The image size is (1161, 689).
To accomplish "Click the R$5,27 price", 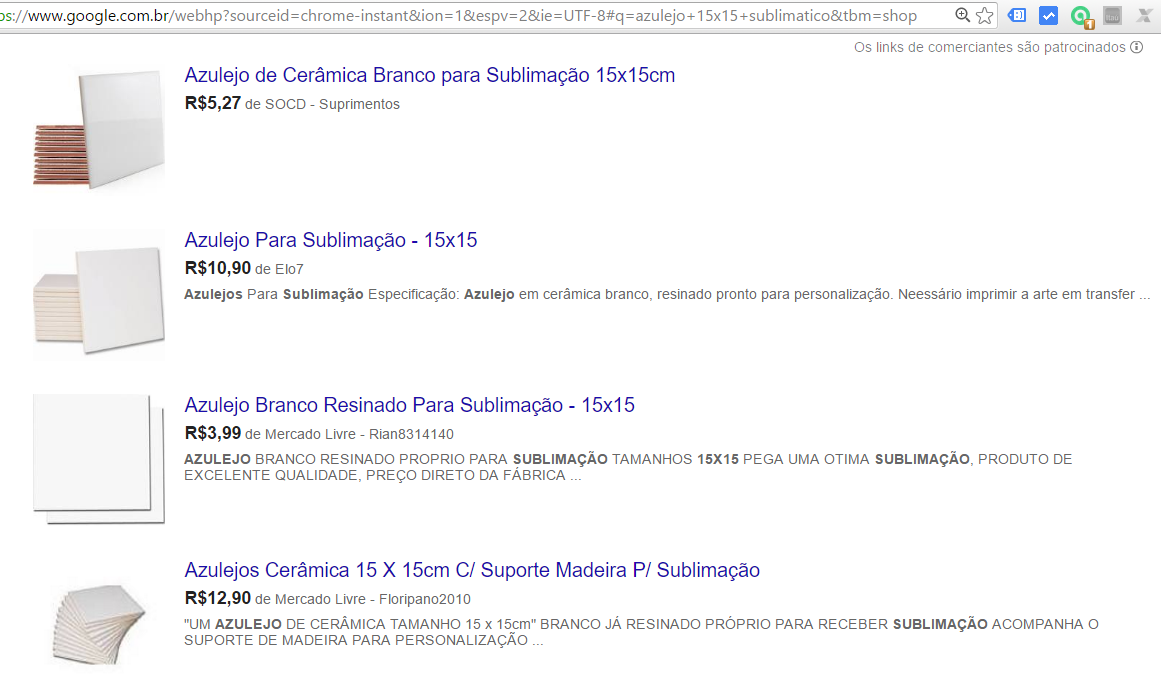I will 213,104.
